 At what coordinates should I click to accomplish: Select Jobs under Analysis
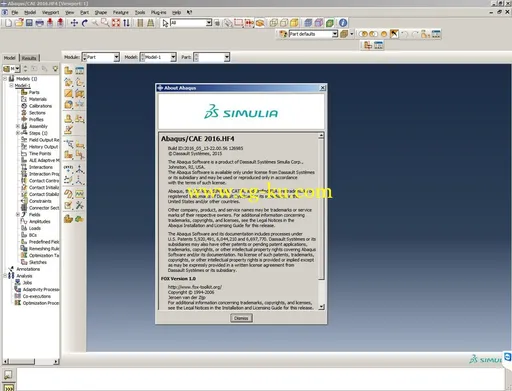click(27, 283)
